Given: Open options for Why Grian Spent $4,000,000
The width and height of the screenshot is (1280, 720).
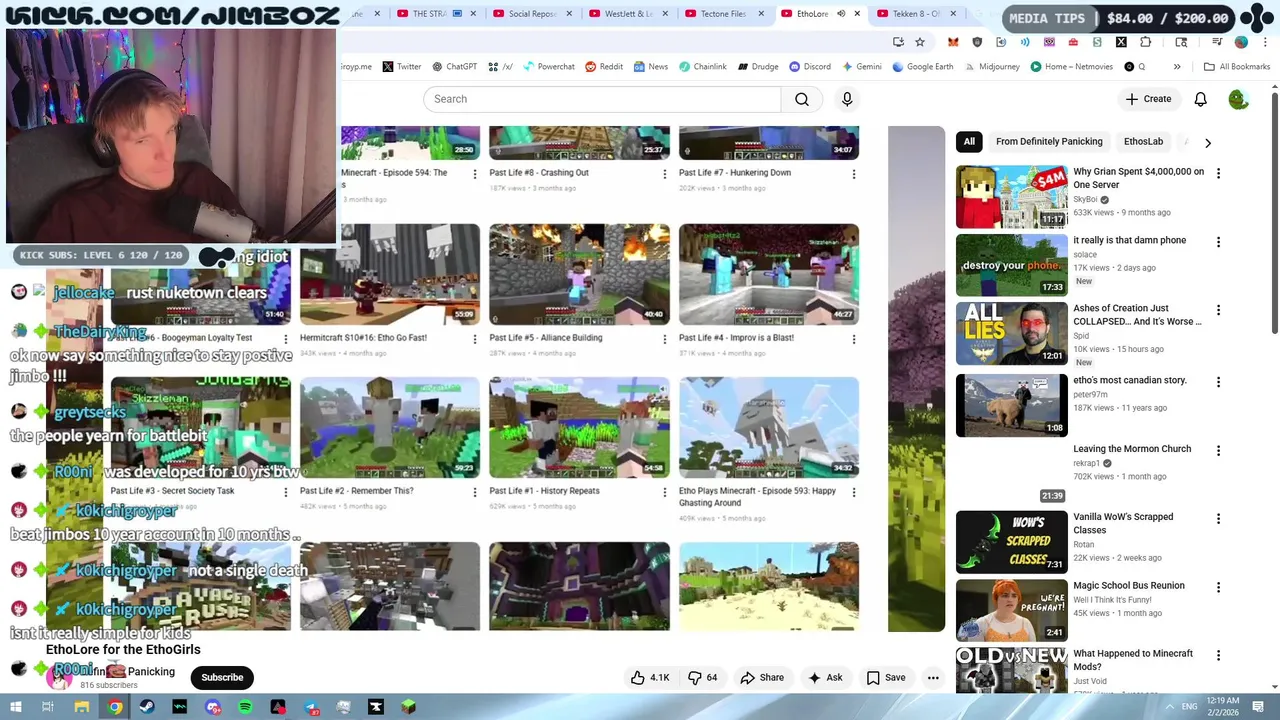Looking at the screenshot, I should 1218,173.
